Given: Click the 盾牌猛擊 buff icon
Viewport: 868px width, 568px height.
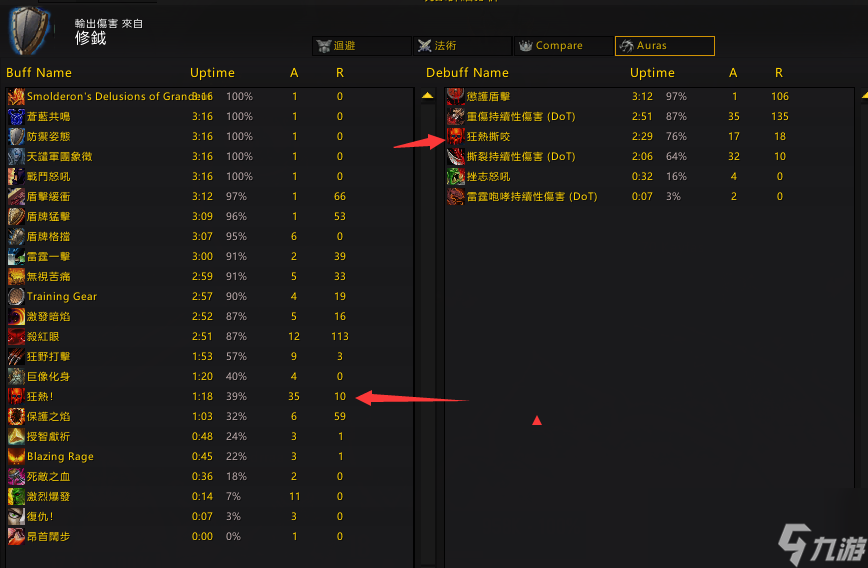Looking at the screenshot, I should (16, 216).
